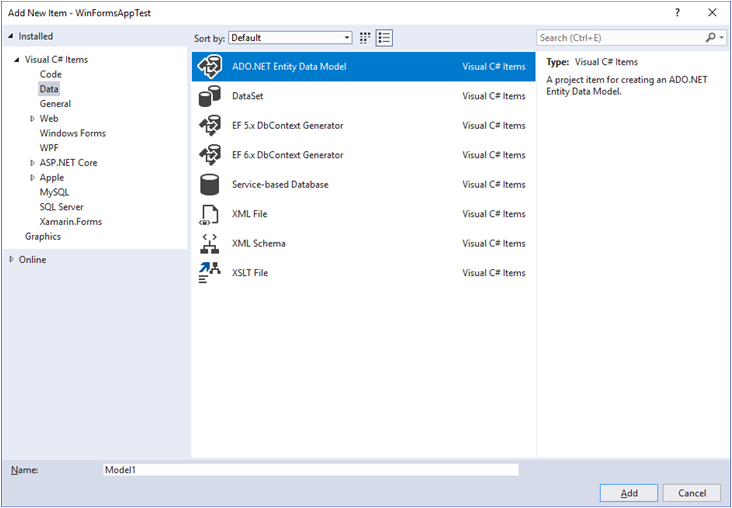The height and width of the screenshot is (508, 732).
Task: Choose the XSLT File template icon
Action: (x=210, y=273)
